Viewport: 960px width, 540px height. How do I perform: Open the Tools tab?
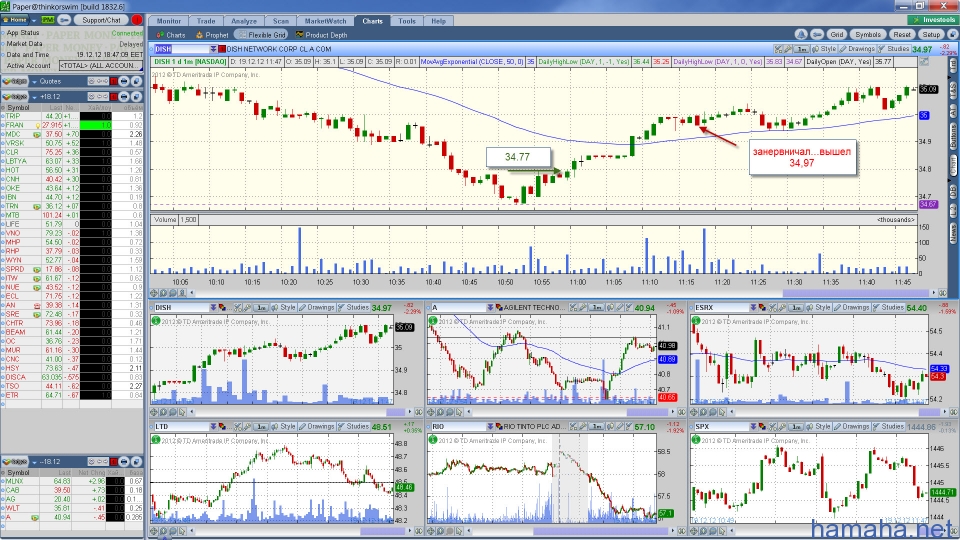[407, 21]
